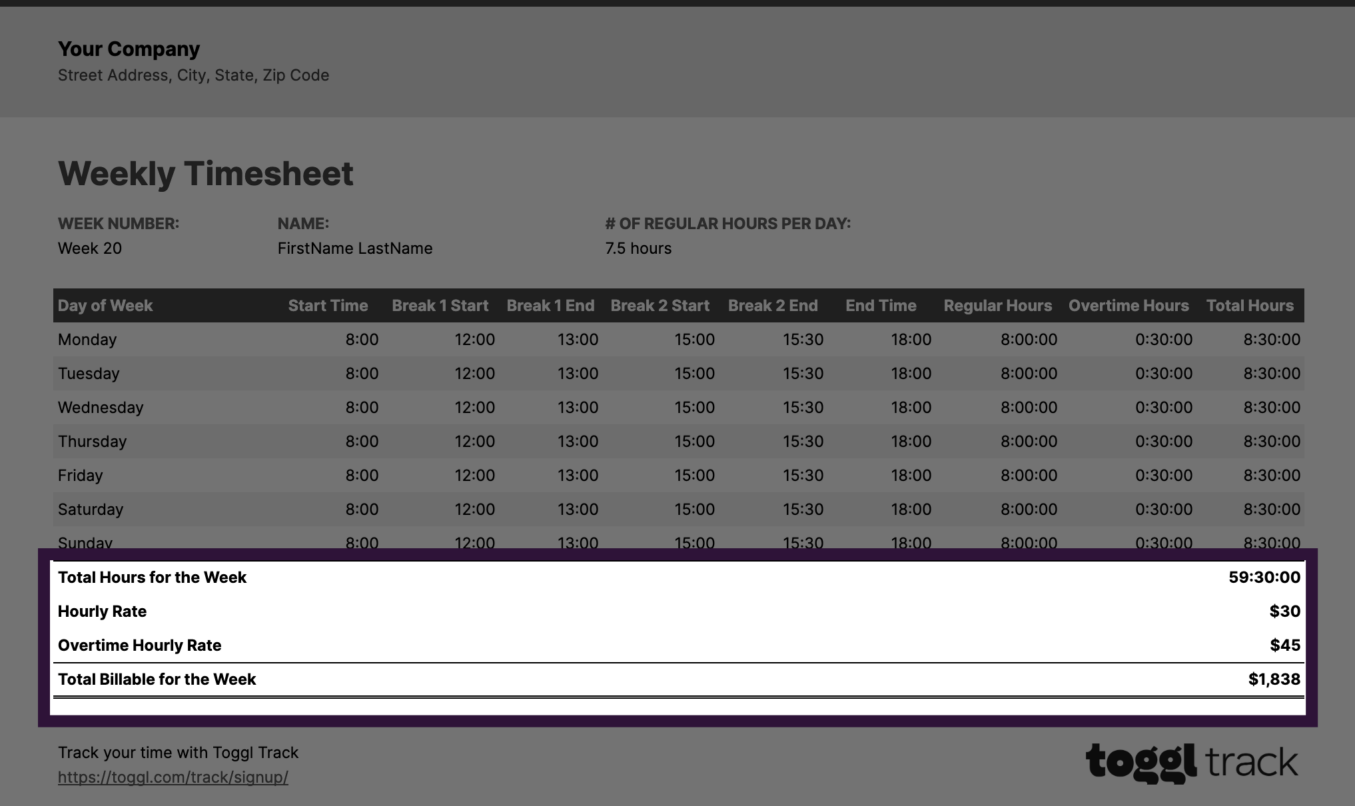Image resolution: width=1355 pixels, height=806 pixels.
Task: Select the Sunday row label
Action: click(x=87, y=542)
